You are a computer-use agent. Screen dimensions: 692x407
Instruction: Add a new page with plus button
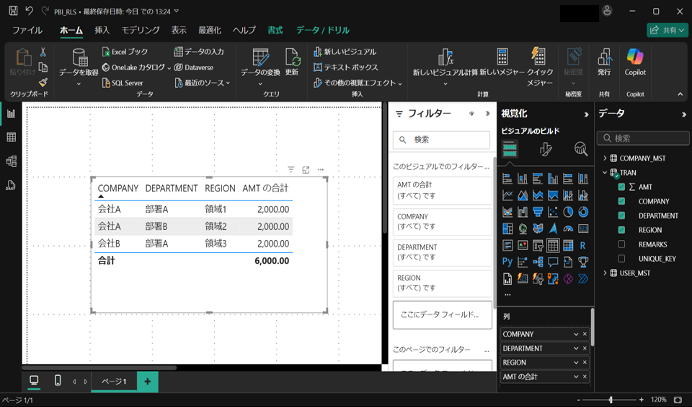[x=147, y=381]
